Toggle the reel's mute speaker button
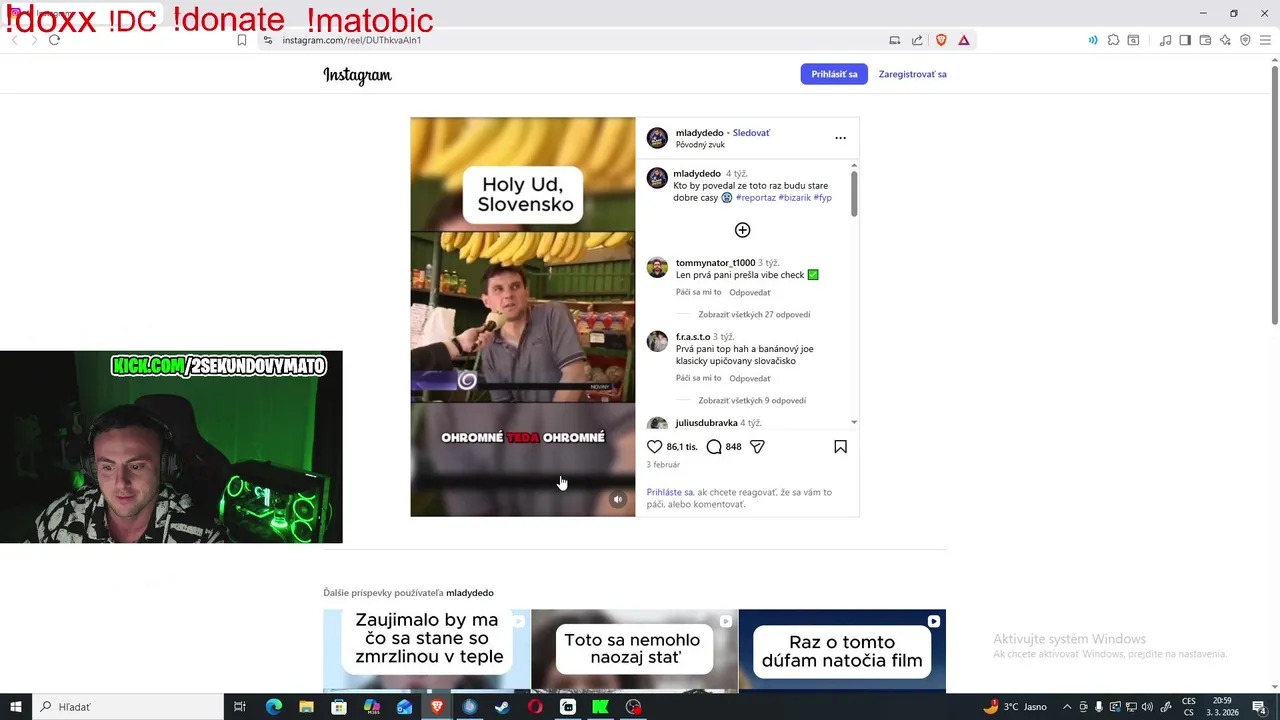This screenshot has width=1280, height=720. [x=618, y=499]
